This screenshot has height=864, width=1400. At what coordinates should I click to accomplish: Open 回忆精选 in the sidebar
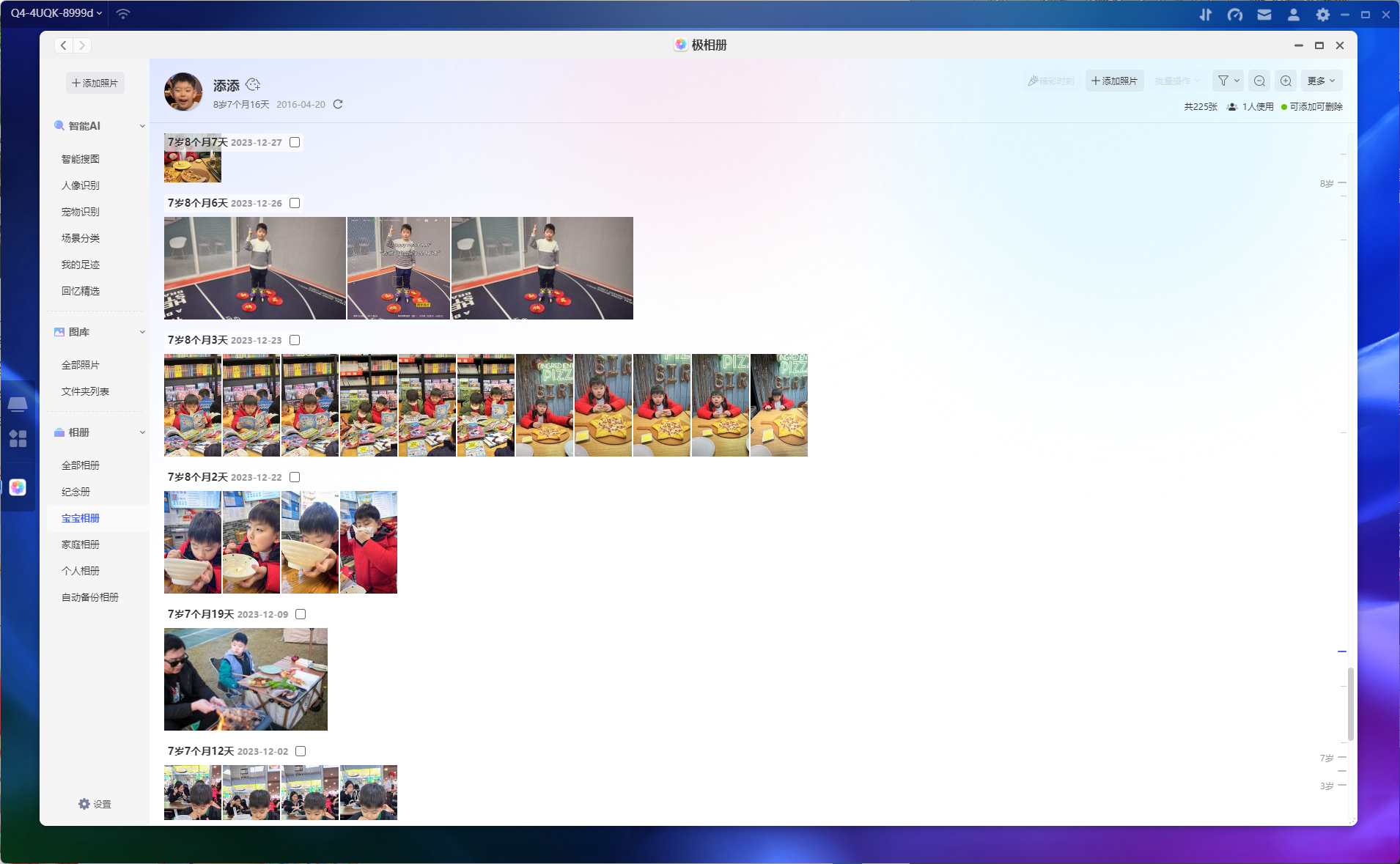[81, 291]
